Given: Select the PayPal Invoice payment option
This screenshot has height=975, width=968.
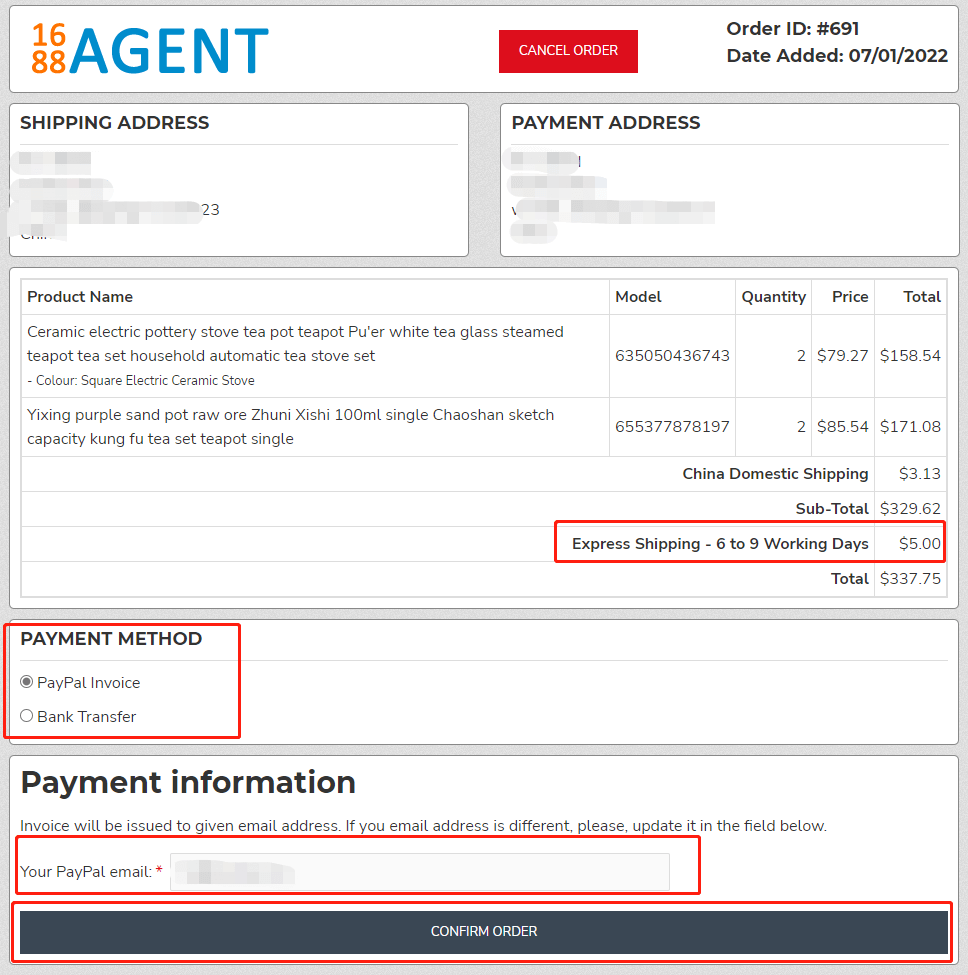Looking at the screenshot, I should pyautogui.click(x=27, y=682).
